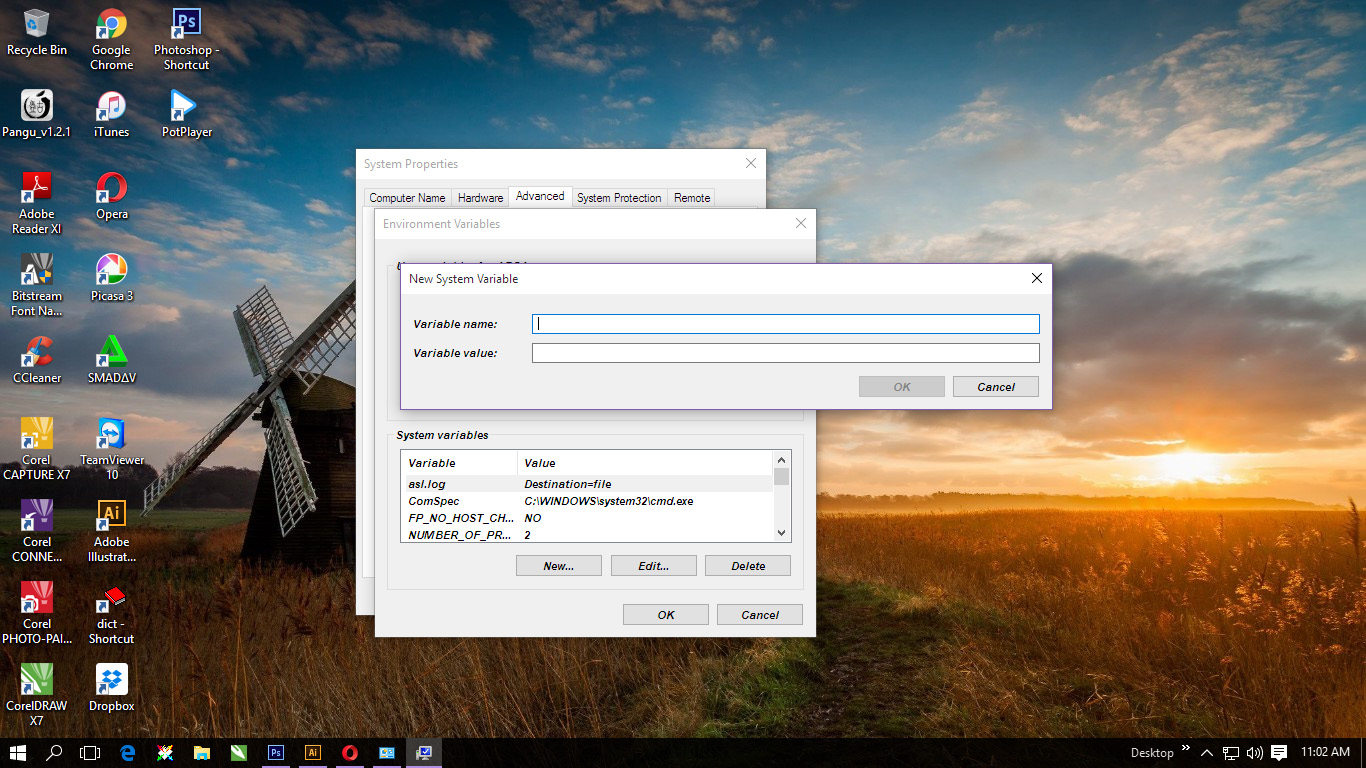Select the ComSpec variable row
The height and width of the screenshot is (768, 1366).
click(x=587, y=501)
